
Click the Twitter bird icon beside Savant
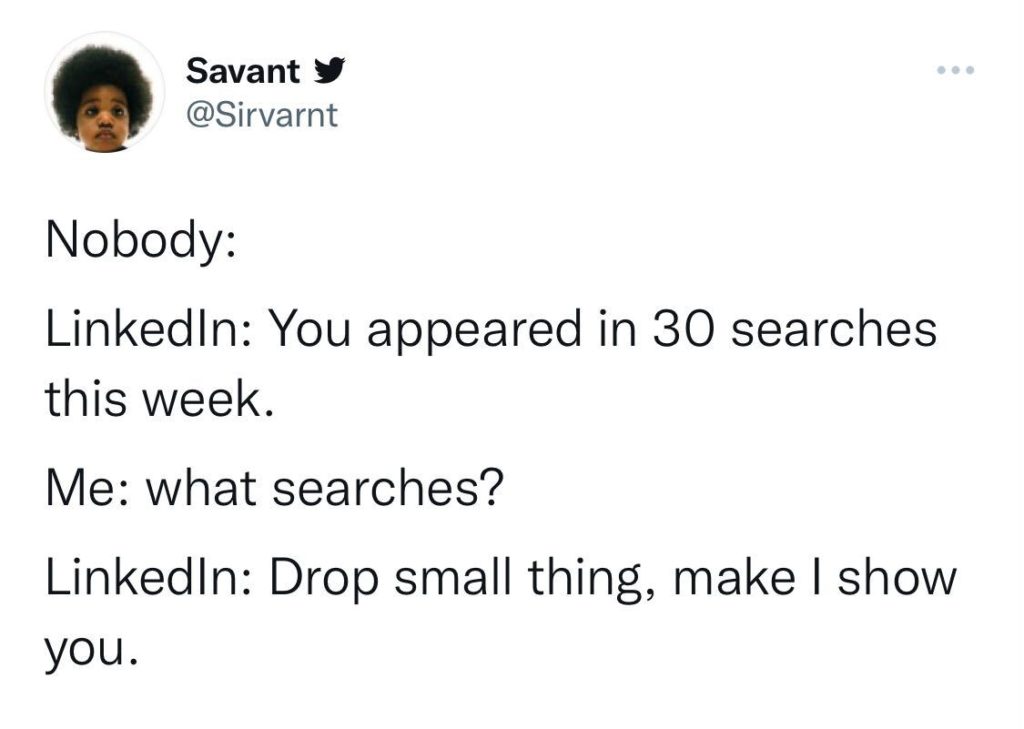tap(326, 72)
